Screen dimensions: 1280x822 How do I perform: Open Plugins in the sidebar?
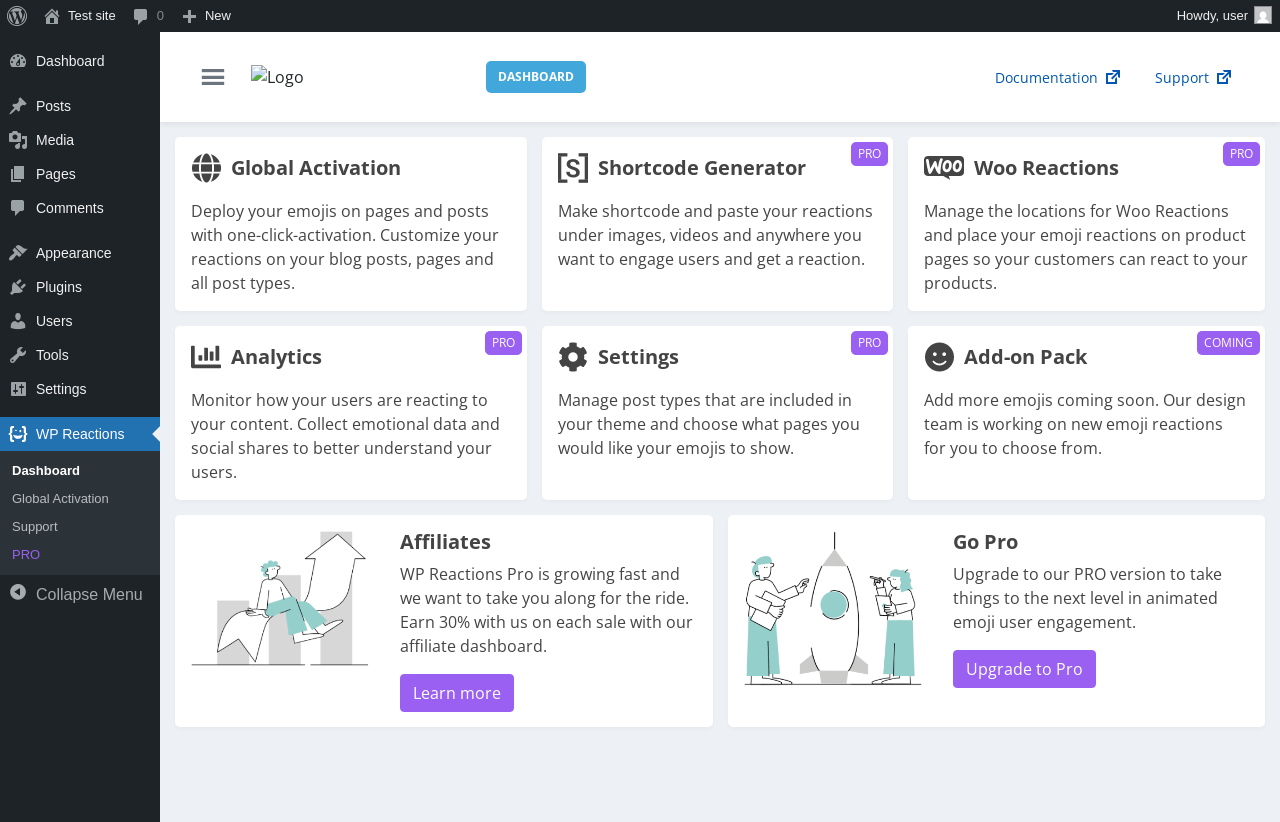click(x=80, y=287)
